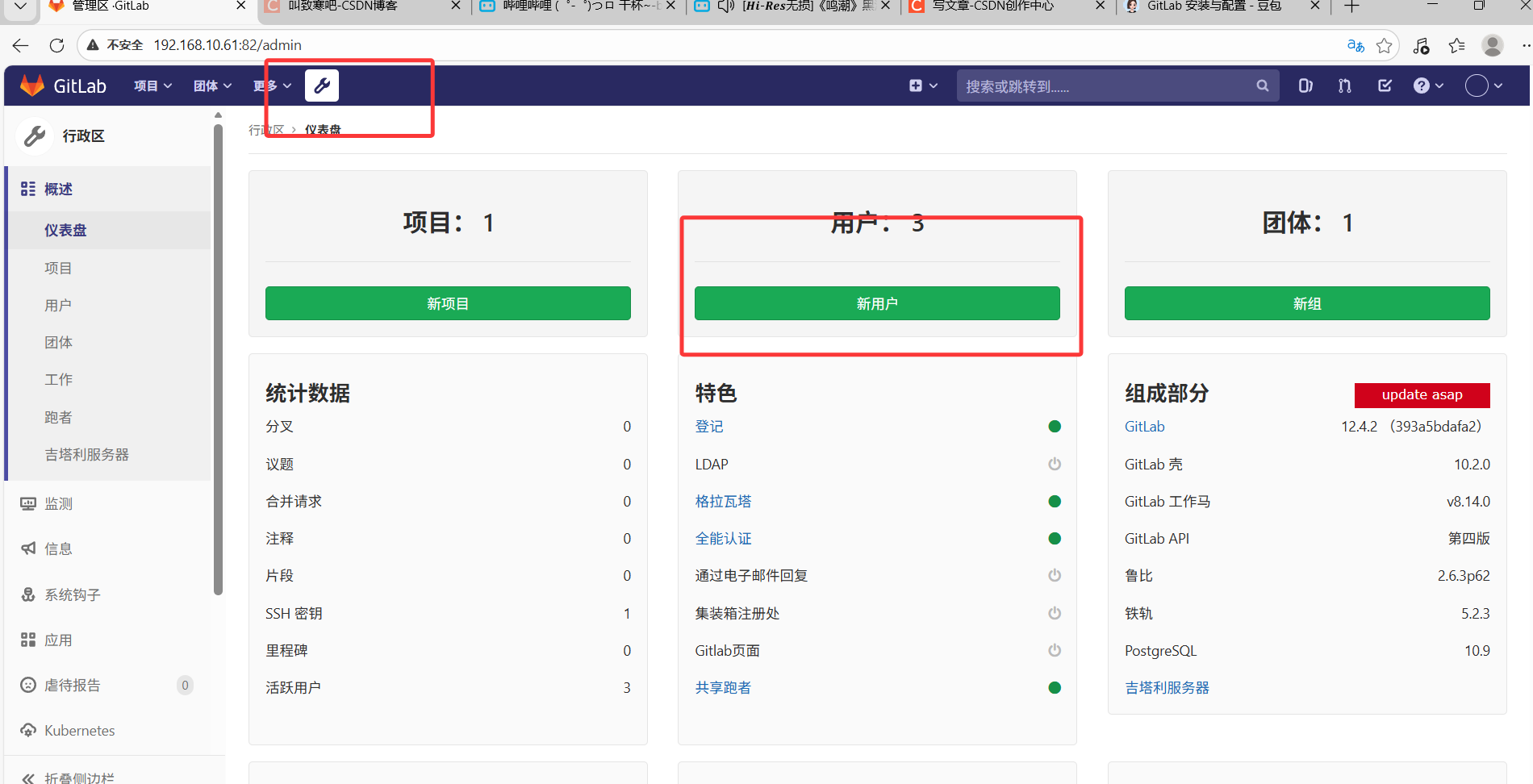The width and height of the screenshot is (1533, 784).
Task: Open browser favorites list icon
Action: (x=1456, y=45)
